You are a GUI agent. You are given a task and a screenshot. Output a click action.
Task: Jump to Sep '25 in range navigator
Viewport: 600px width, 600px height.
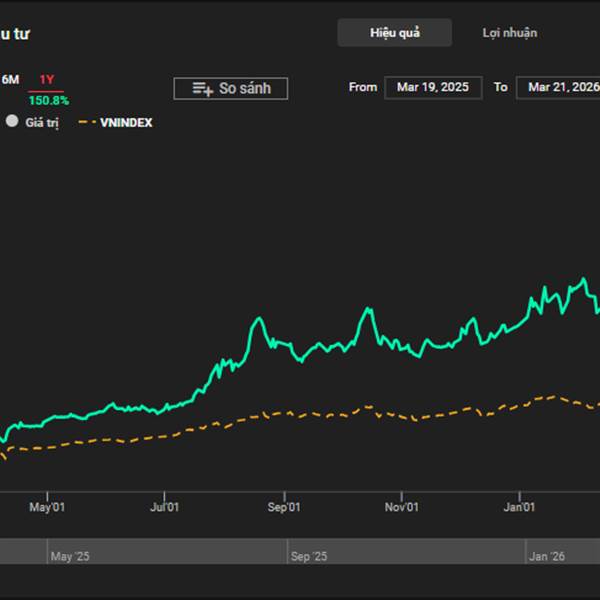point(307,556)
